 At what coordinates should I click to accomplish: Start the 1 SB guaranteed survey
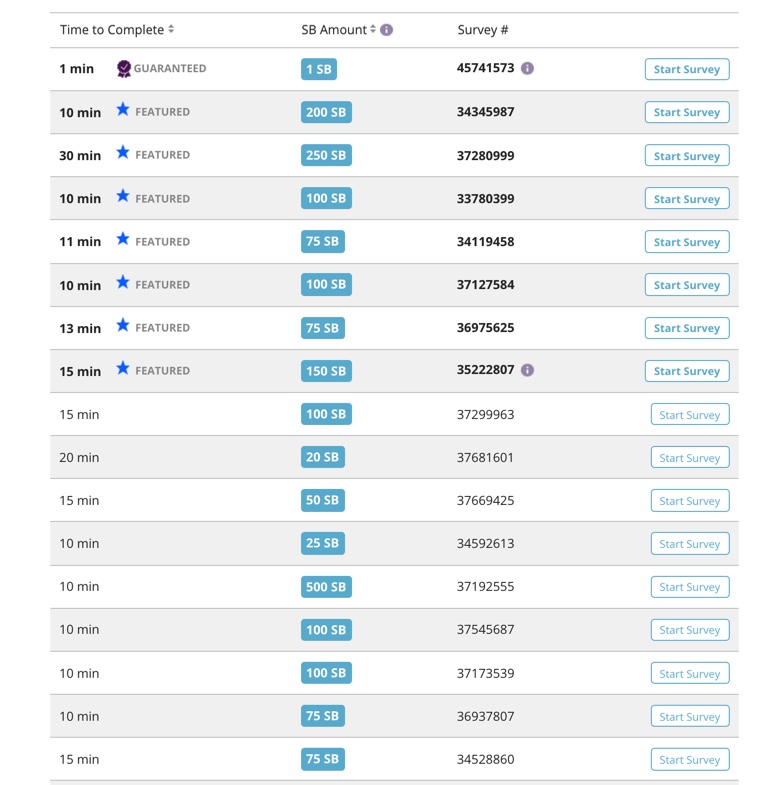pyautogui.click(x=686, y=69)
